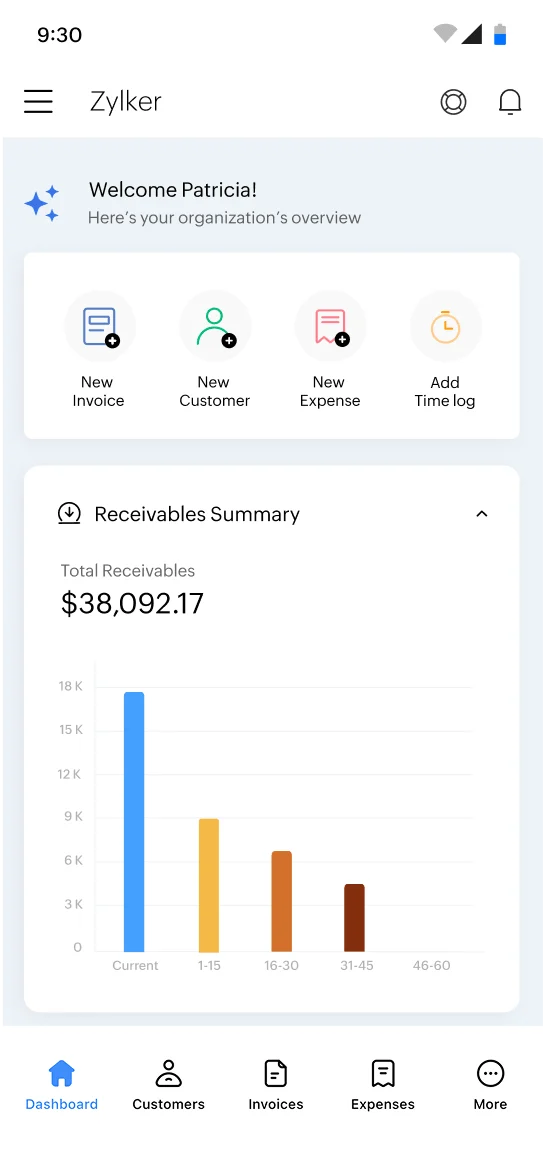Click the 9 K axis value

[73, 817]
